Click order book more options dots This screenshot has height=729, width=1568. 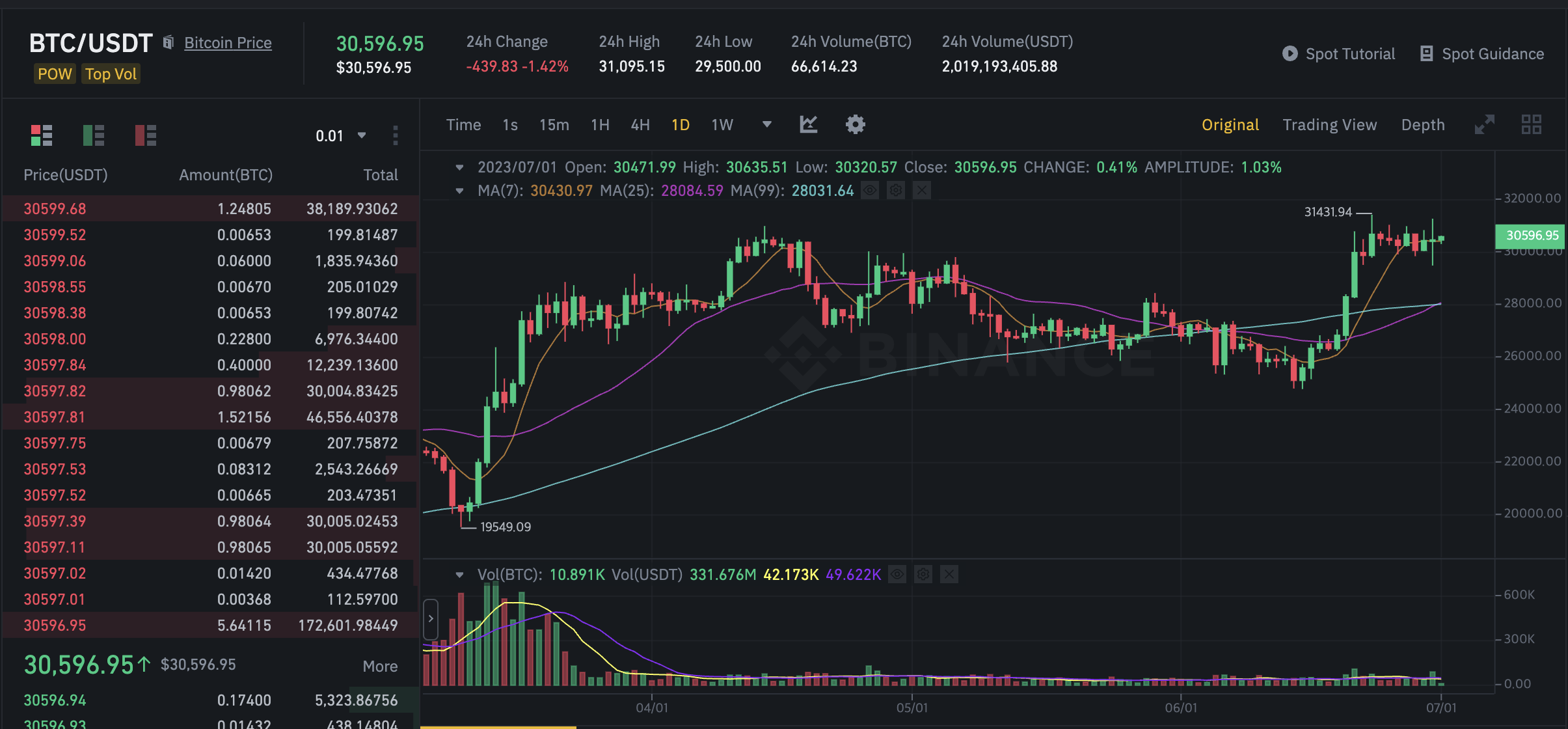tap(396, 135)
